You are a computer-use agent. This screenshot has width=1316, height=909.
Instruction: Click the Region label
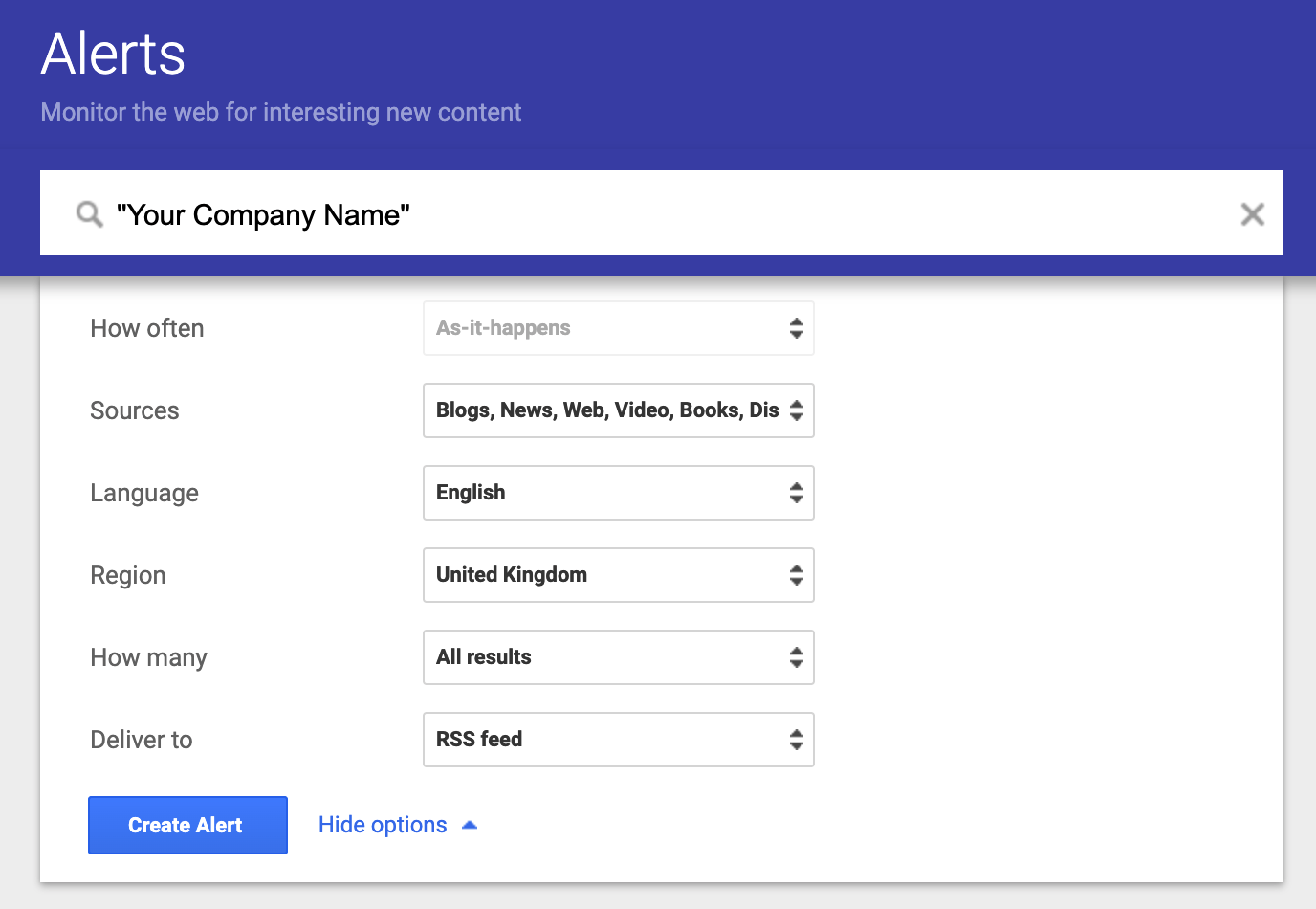[x=128, y=575]
